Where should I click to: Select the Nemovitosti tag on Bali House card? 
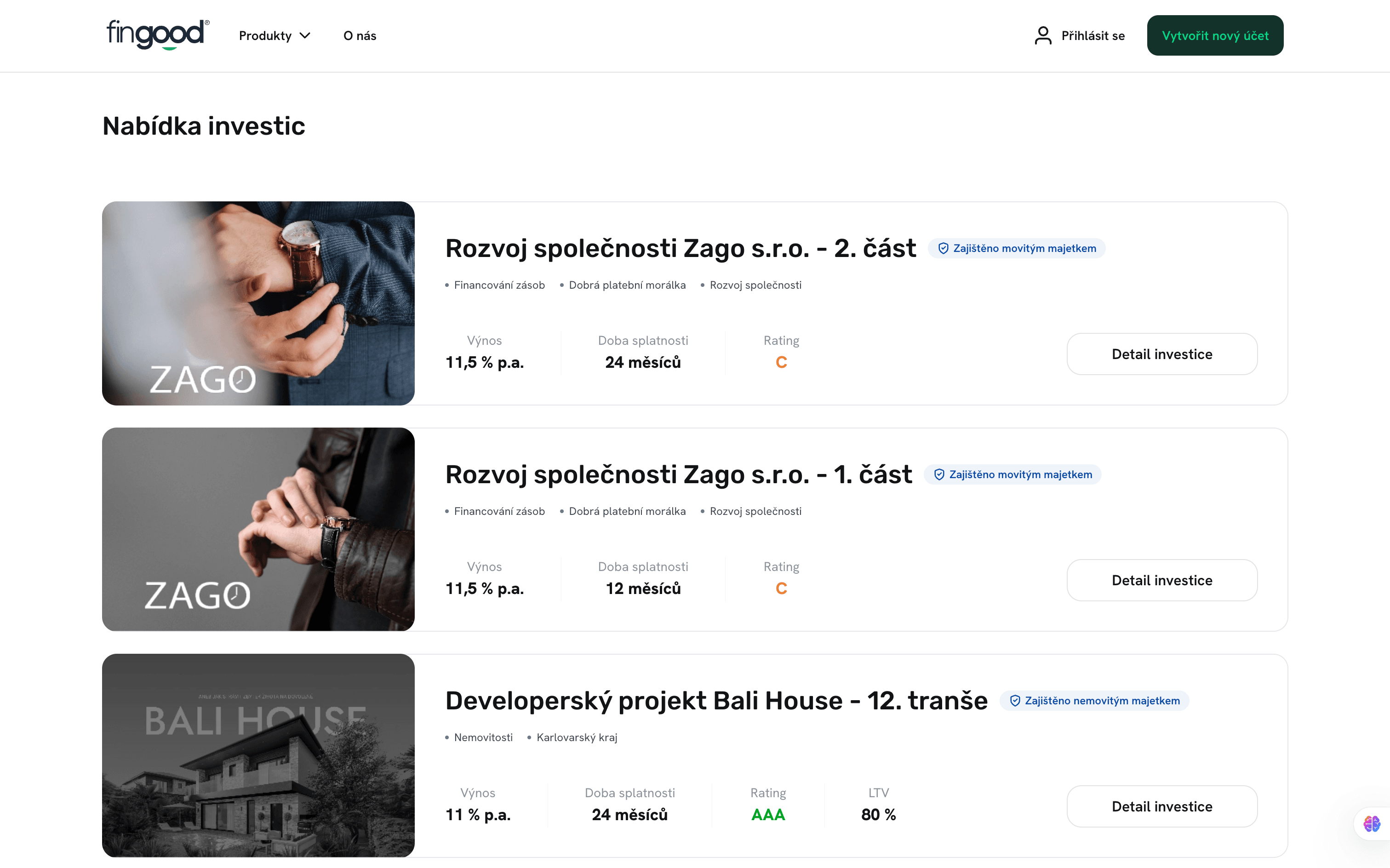click(x=483, y=737)
